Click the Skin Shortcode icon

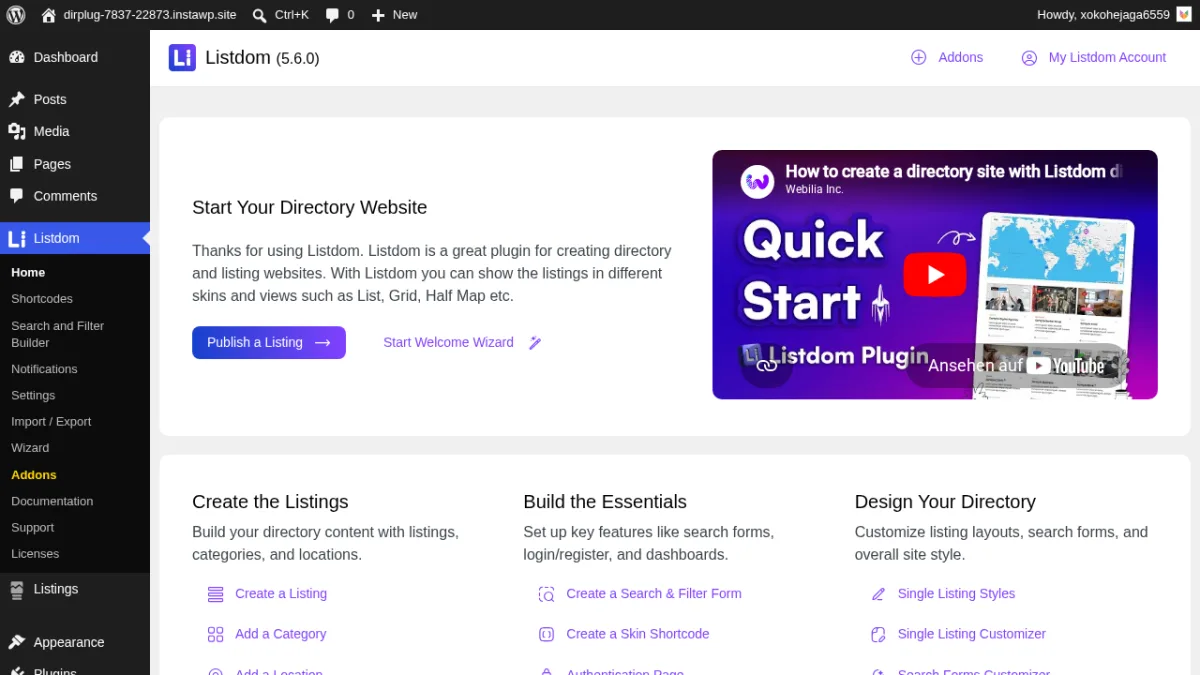pyautogui.click(x=546, y=634)
